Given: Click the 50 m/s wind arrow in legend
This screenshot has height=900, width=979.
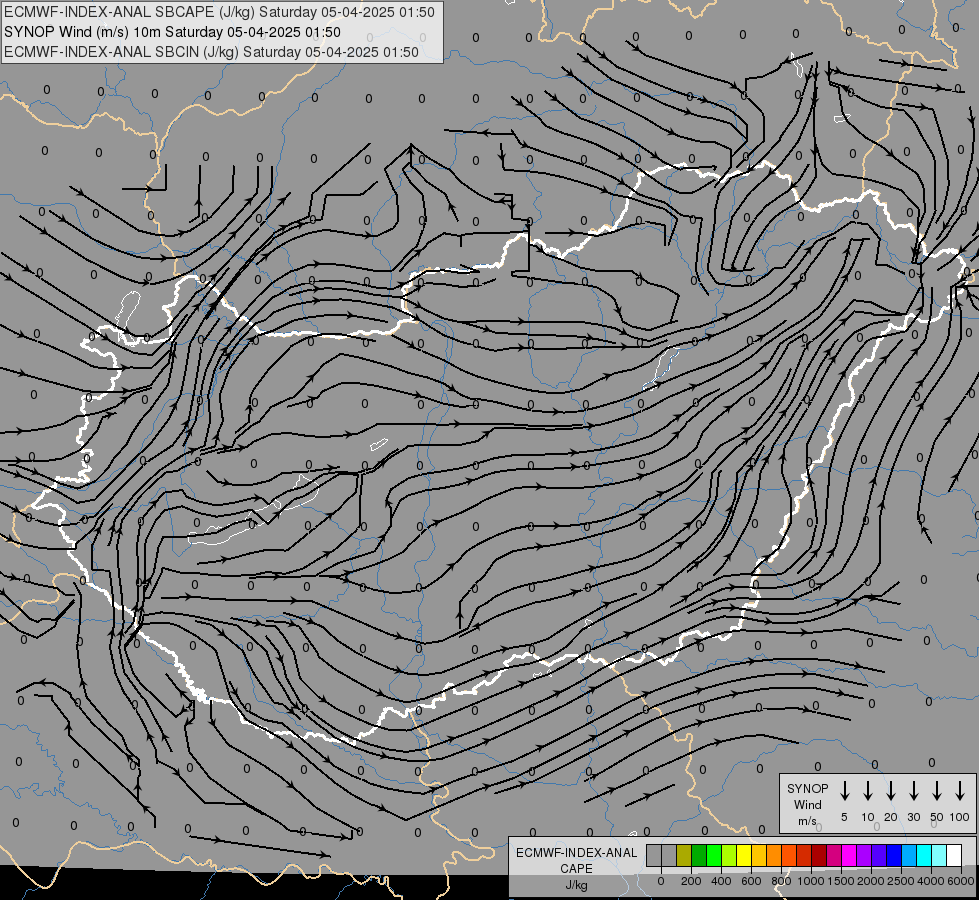Looking at the screenshot, I should point(937,791).
